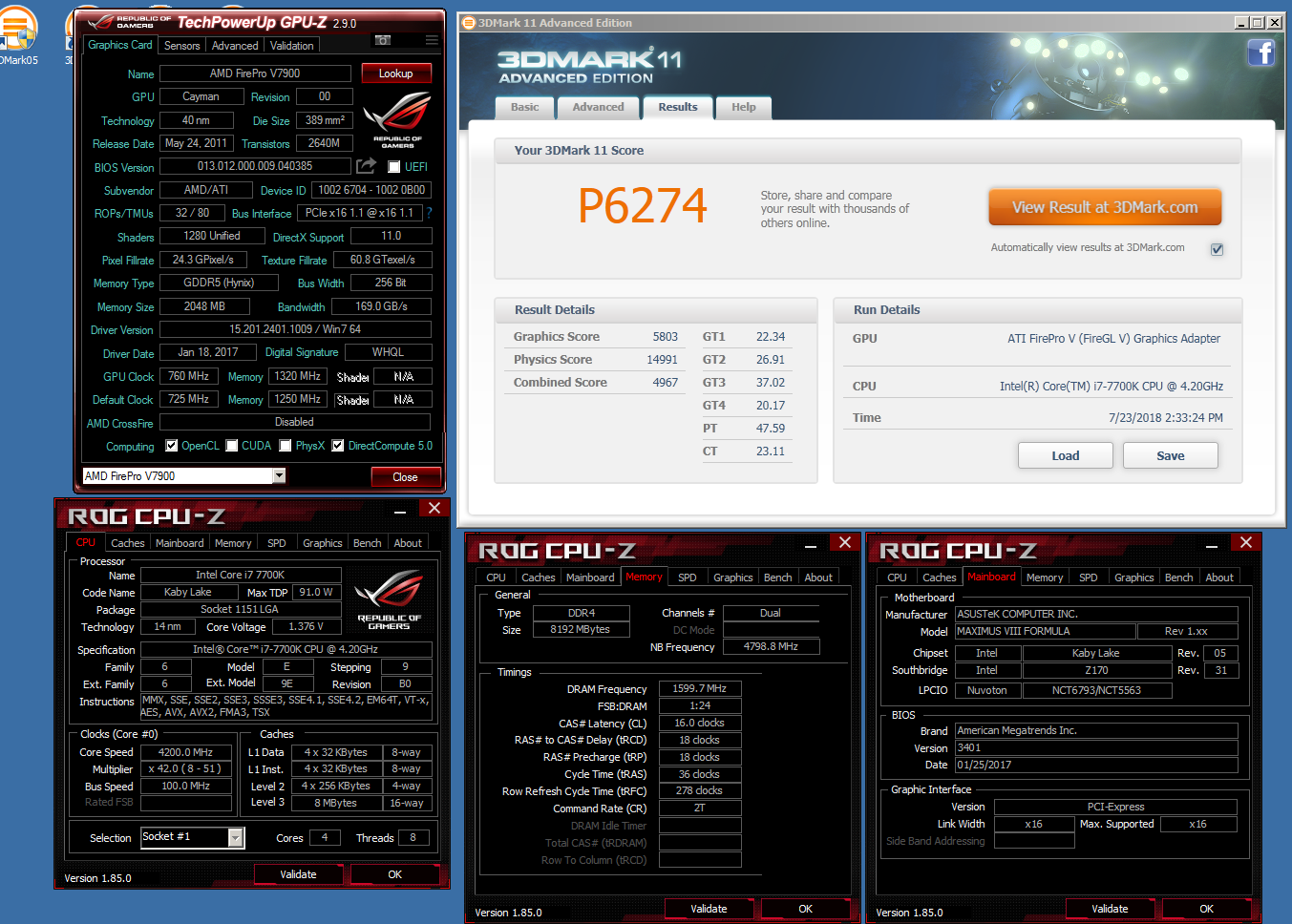
Task: Click OK in the CPU-Z CPU window
Action: 394,874
